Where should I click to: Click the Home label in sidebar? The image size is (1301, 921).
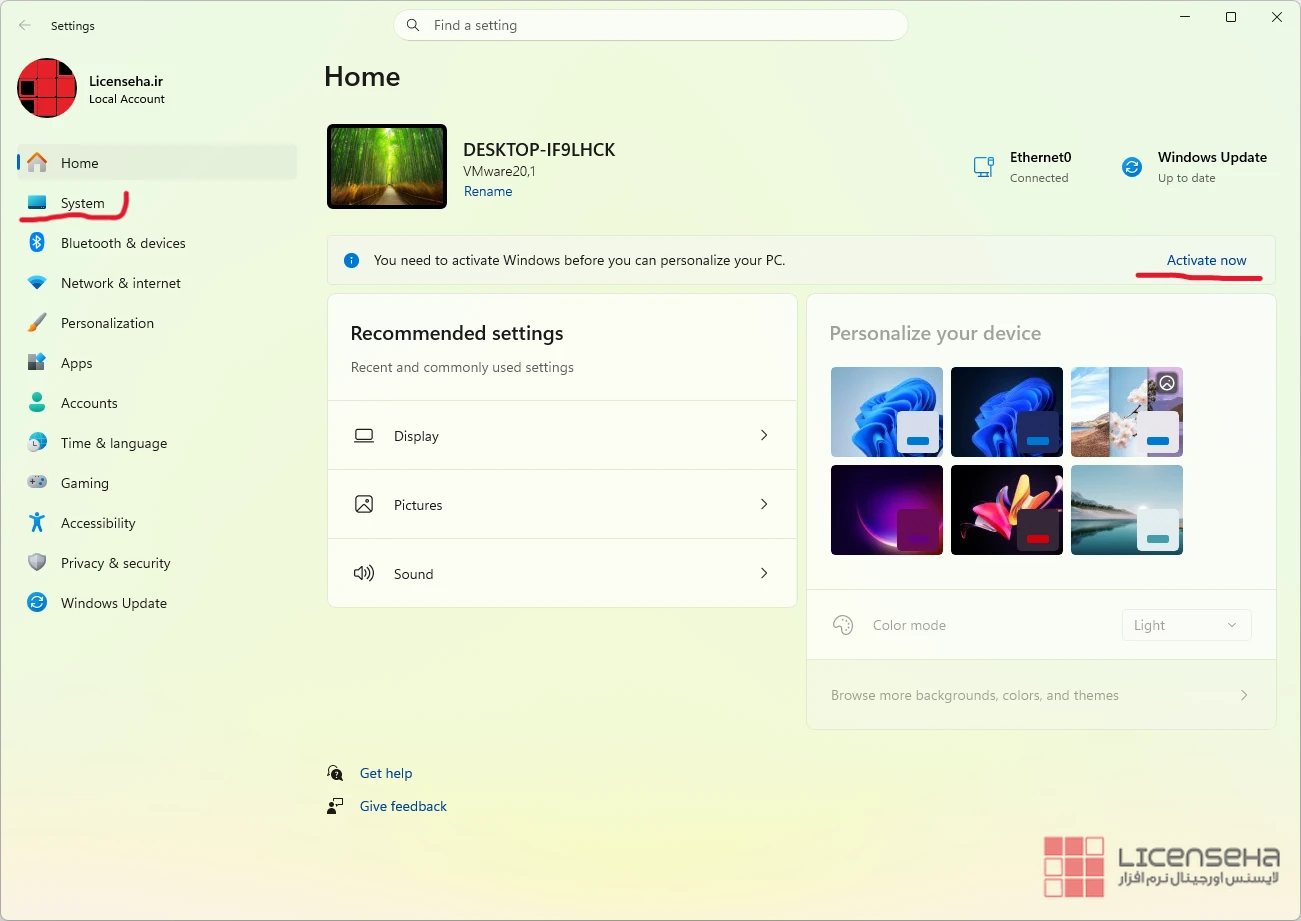[x=80, y=163]
